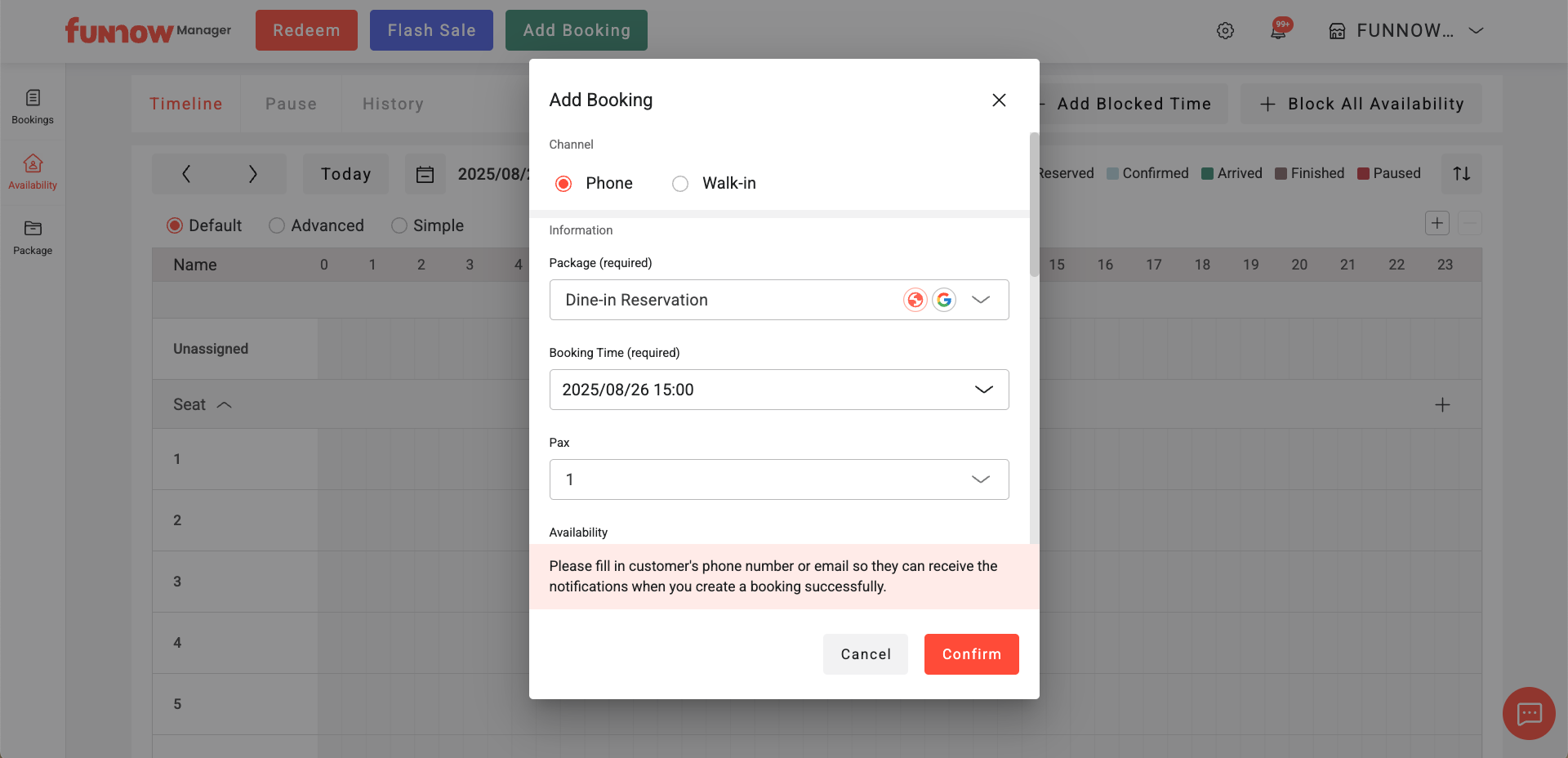
Task: Select the Phone channel radio button
Action: click(x=563, y=184)
